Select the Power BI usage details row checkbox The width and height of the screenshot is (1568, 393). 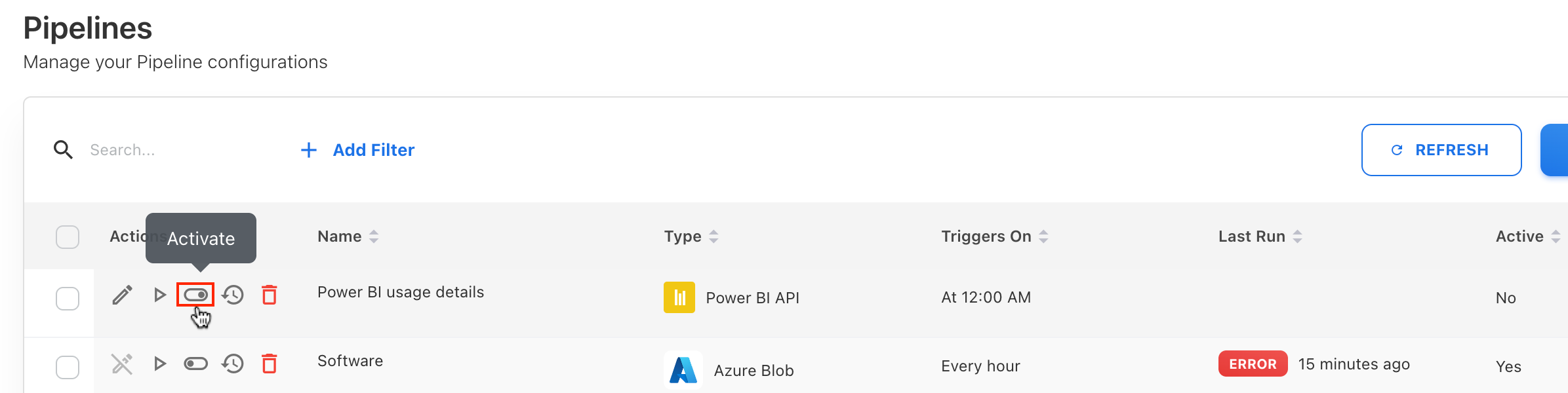point(68,299)
